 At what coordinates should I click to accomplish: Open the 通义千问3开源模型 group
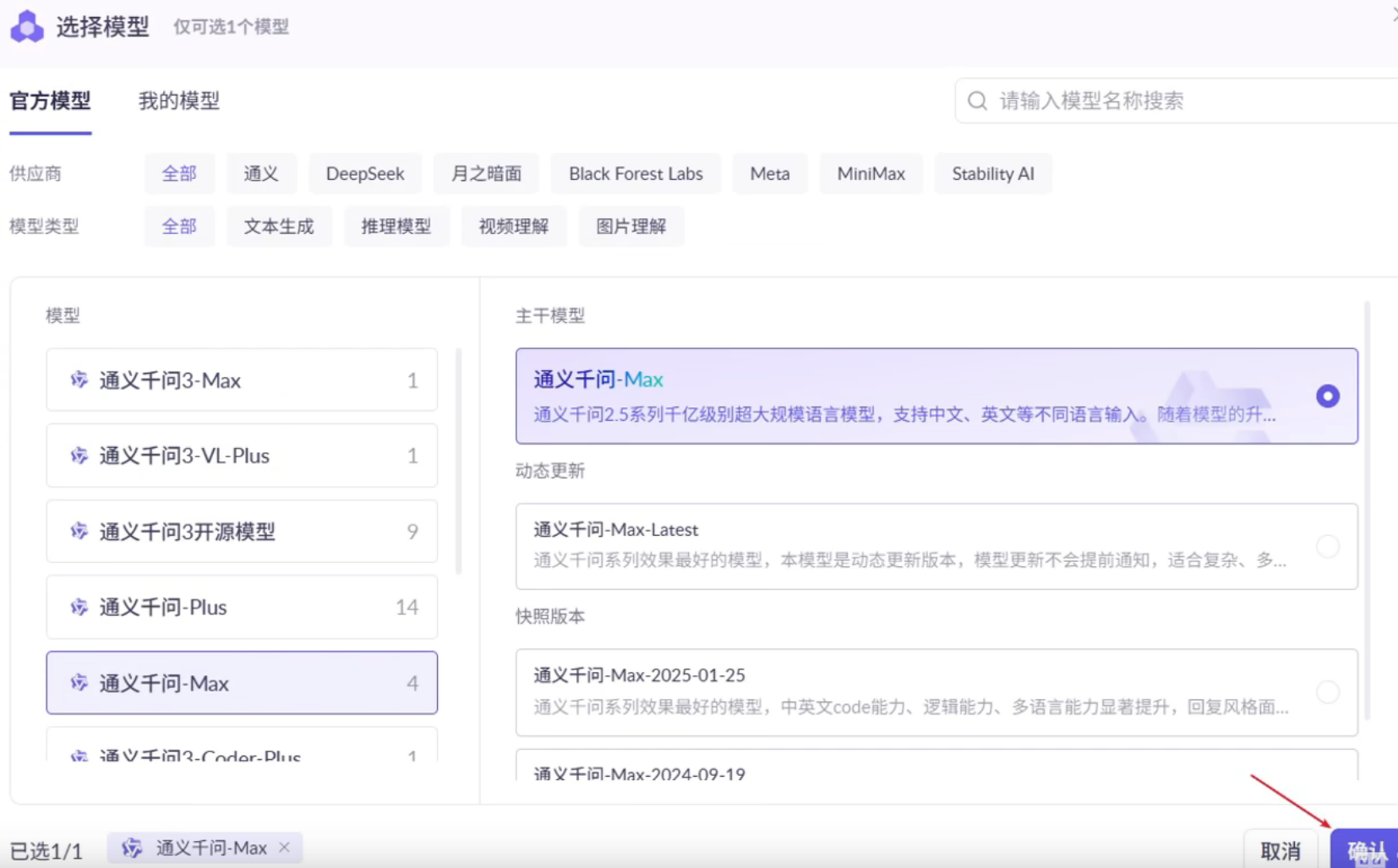coord(242,531)
